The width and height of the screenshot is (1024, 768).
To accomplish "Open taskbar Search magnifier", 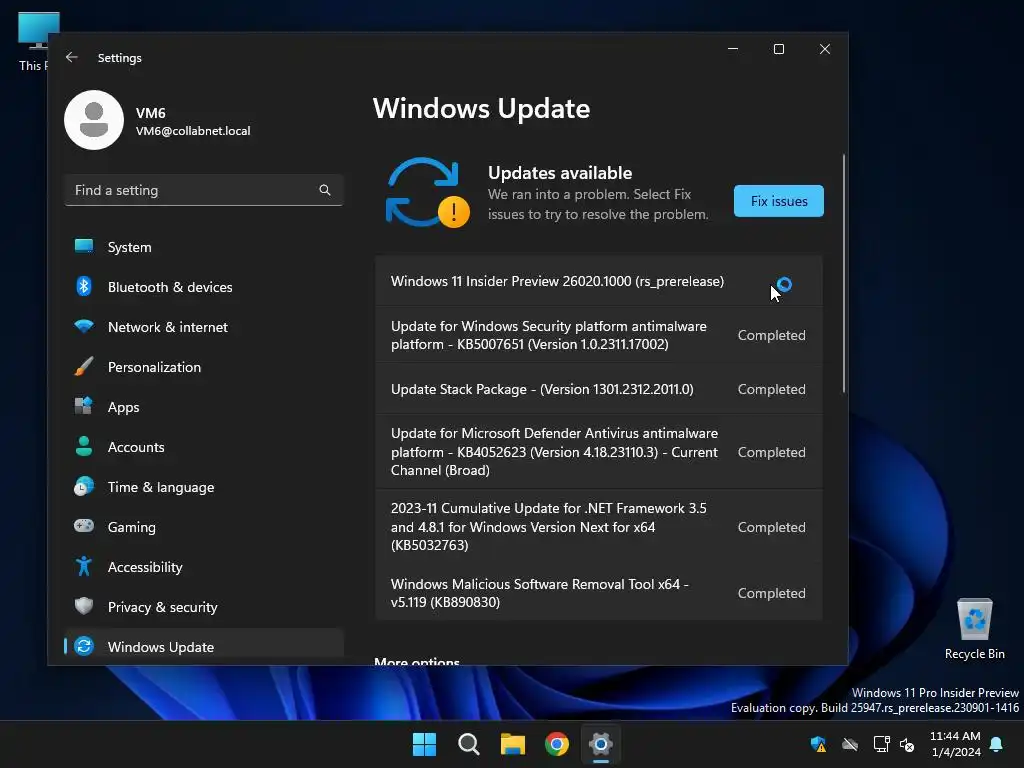I will (468, 744).
